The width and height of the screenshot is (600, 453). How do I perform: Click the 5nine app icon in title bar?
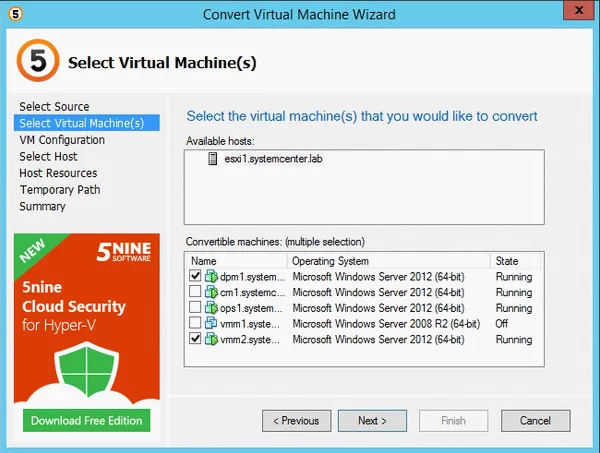15,14
